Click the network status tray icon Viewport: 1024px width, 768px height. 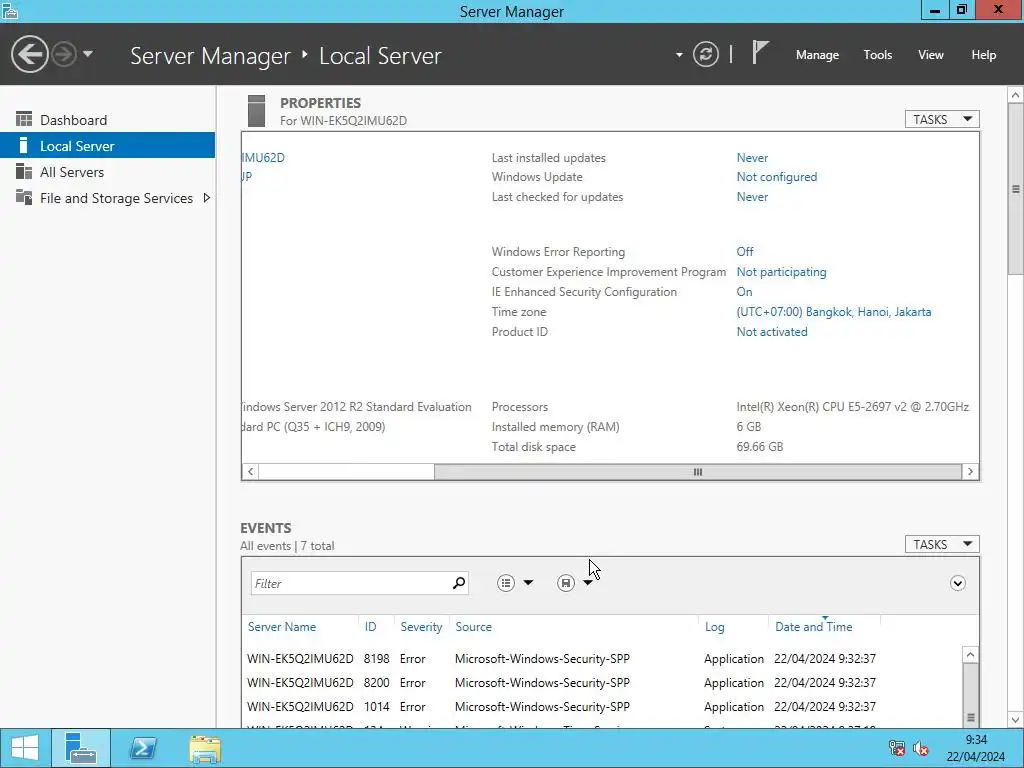pos(897,748)
